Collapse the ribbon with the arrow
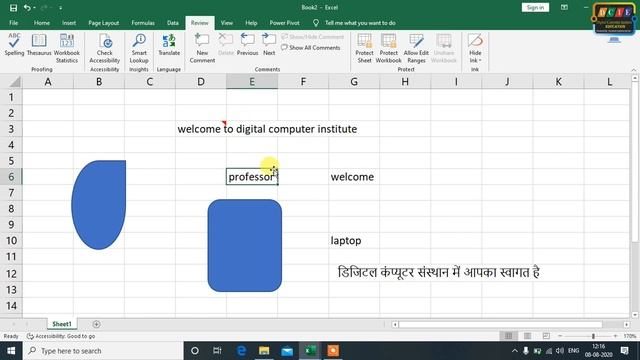Screen dimensions: 640x360 [x=633, y=70]
